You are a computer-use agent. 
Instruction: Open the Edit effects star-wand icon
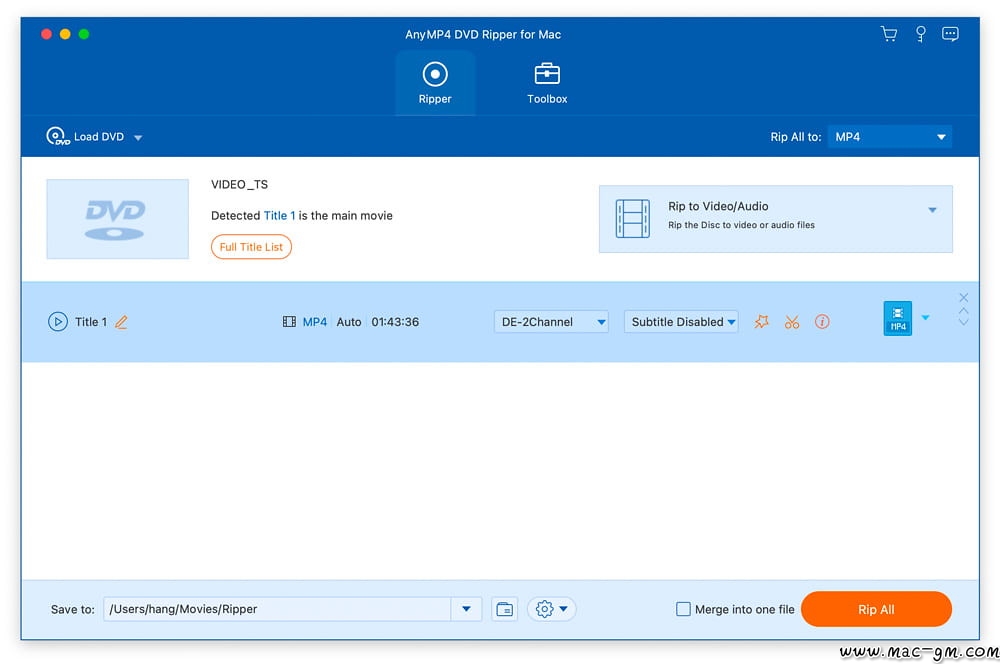click(x=761, y=321)
